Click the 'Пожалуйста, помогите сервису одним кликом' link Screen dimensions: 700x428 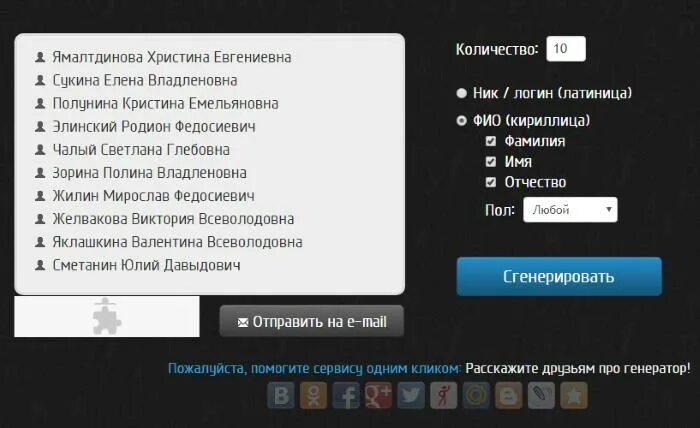click(313, 369)
